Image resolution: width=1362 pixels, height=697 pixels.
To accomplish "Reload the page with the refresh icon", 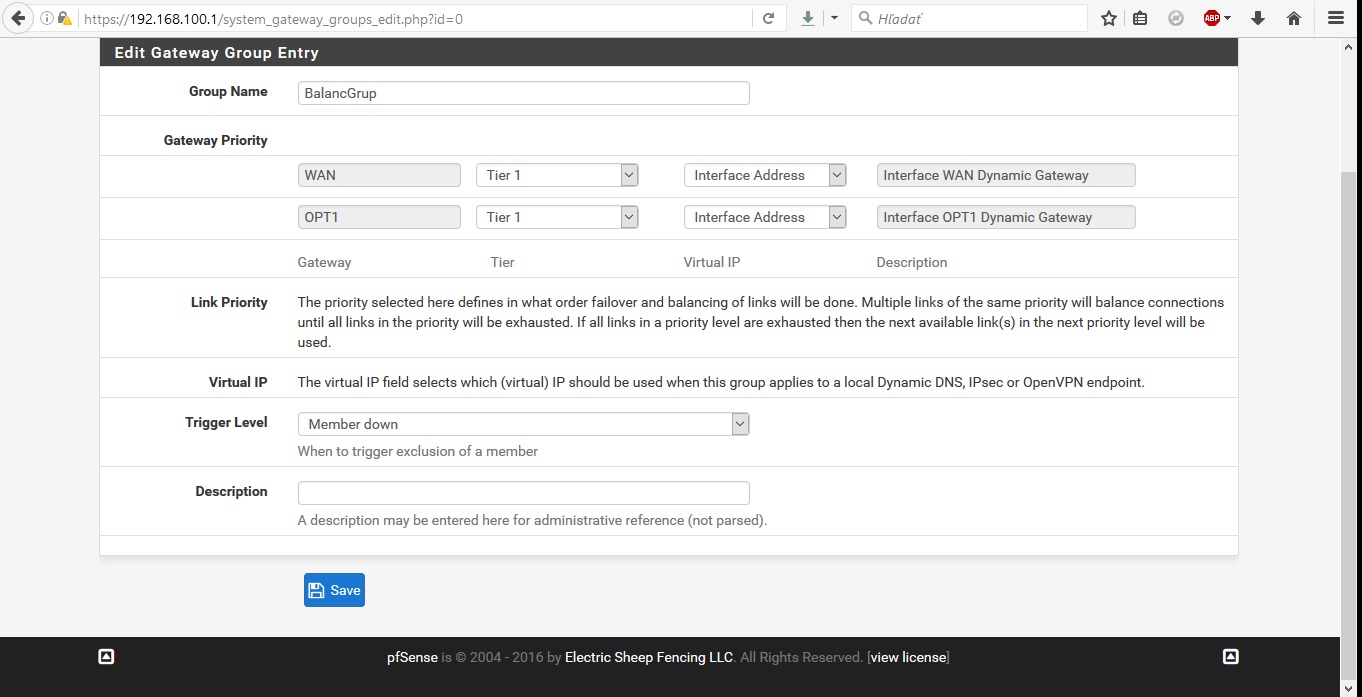I will [x=768, y=18].
